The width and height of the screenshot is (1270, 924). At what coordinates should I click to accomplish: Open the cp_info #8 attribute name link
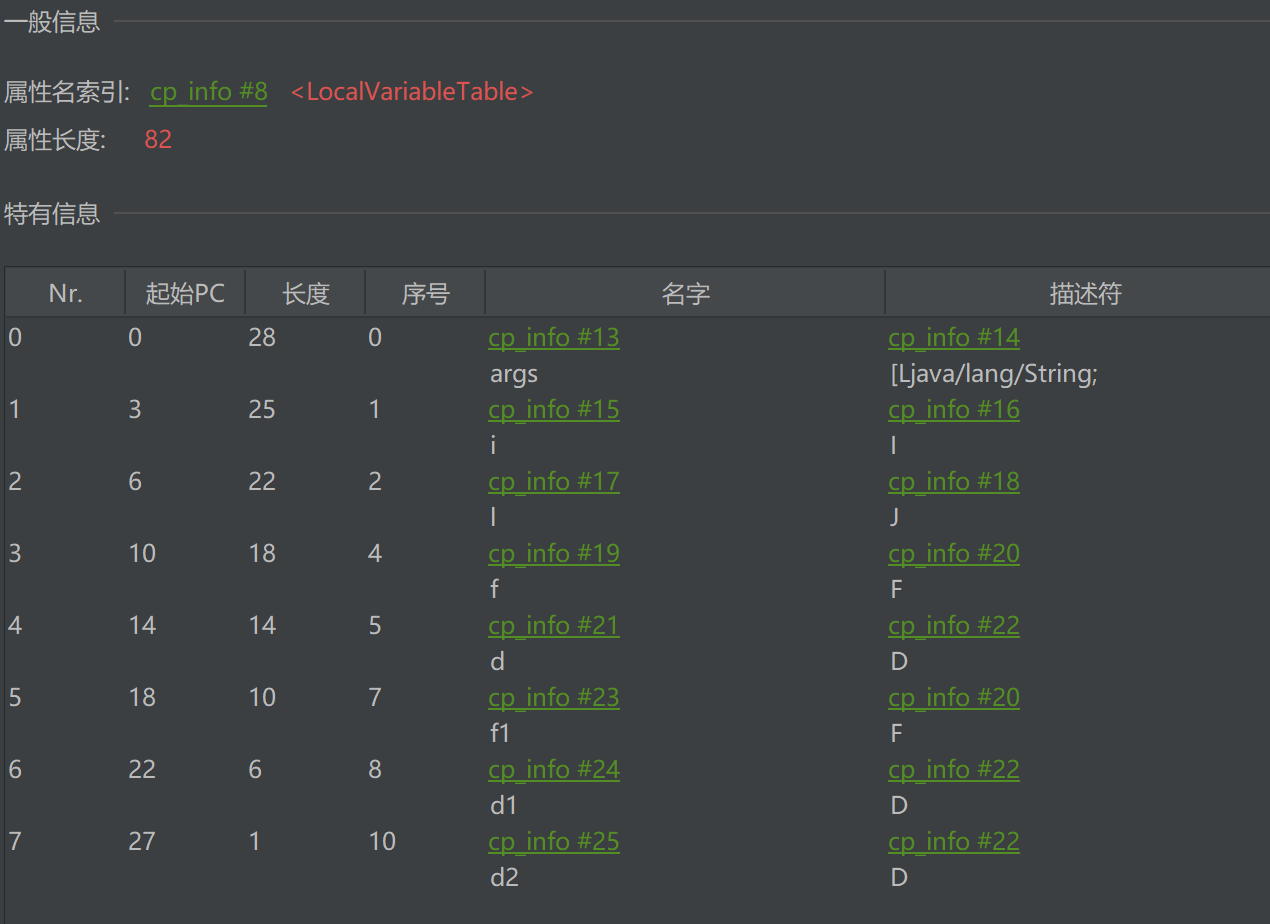[x=208, y=92]
